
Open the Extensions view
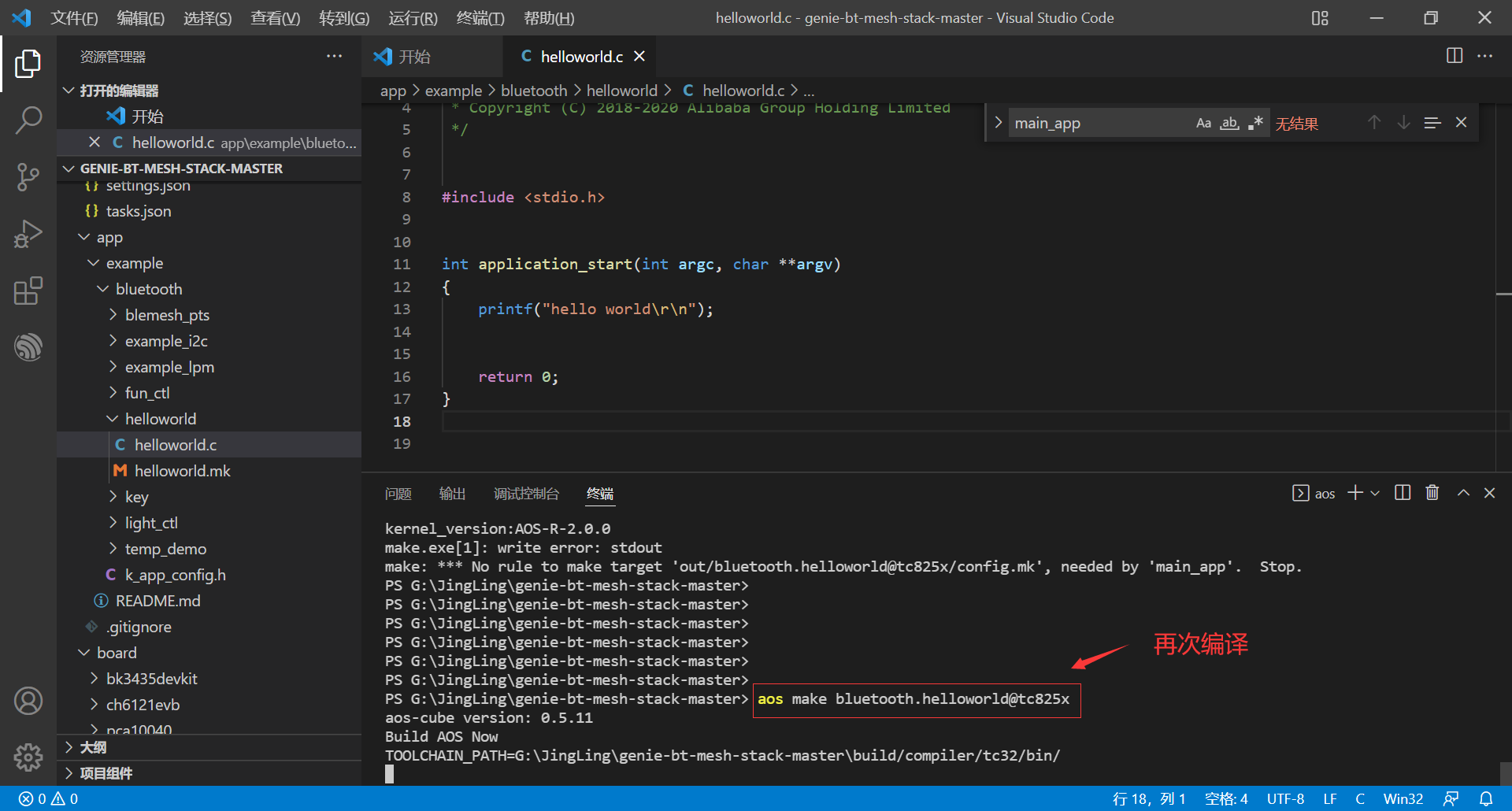pos(28,291)
